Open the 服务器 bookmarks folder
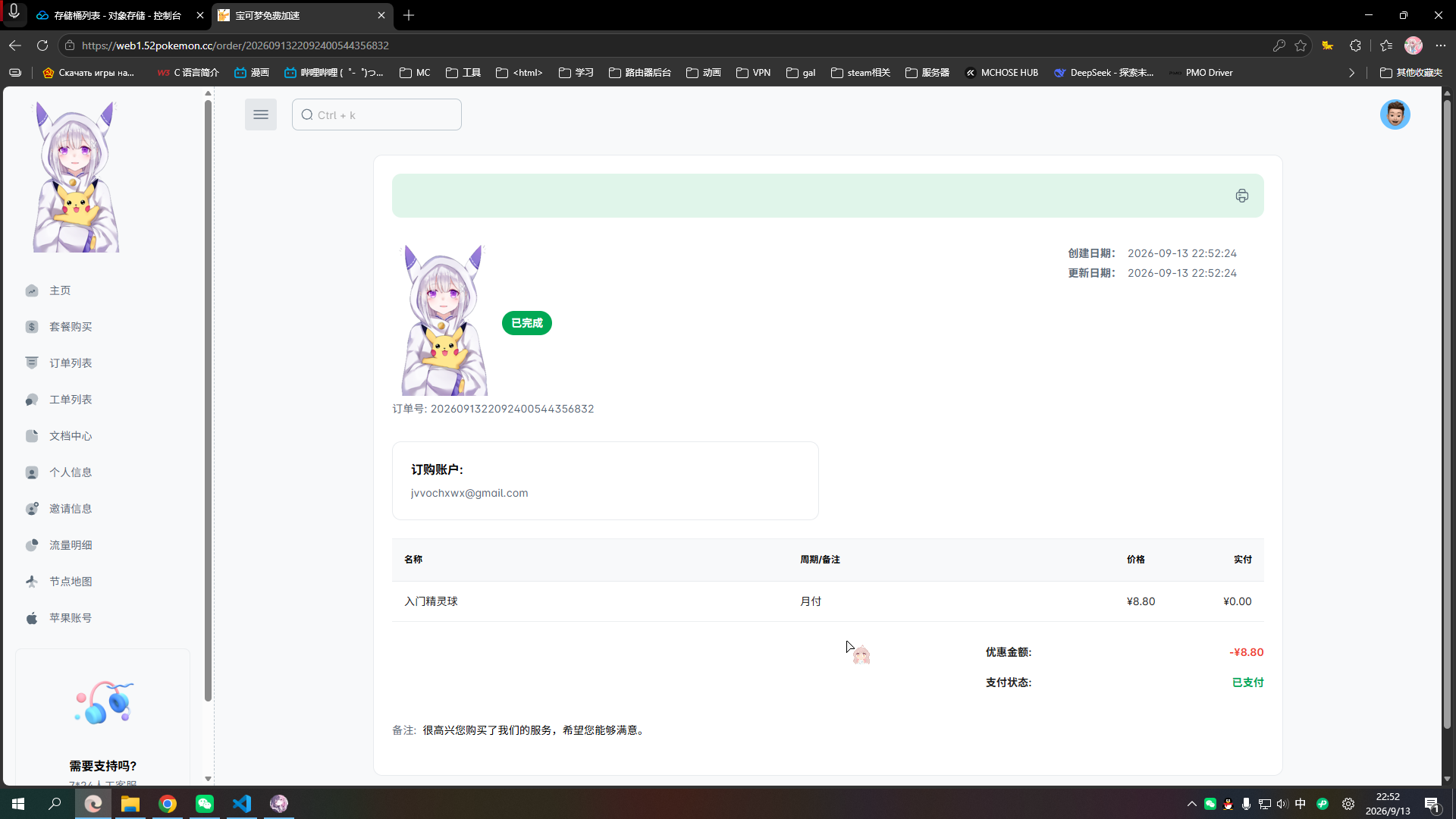The height and width of the screenshot is (819, 1456). pos(927,73)
